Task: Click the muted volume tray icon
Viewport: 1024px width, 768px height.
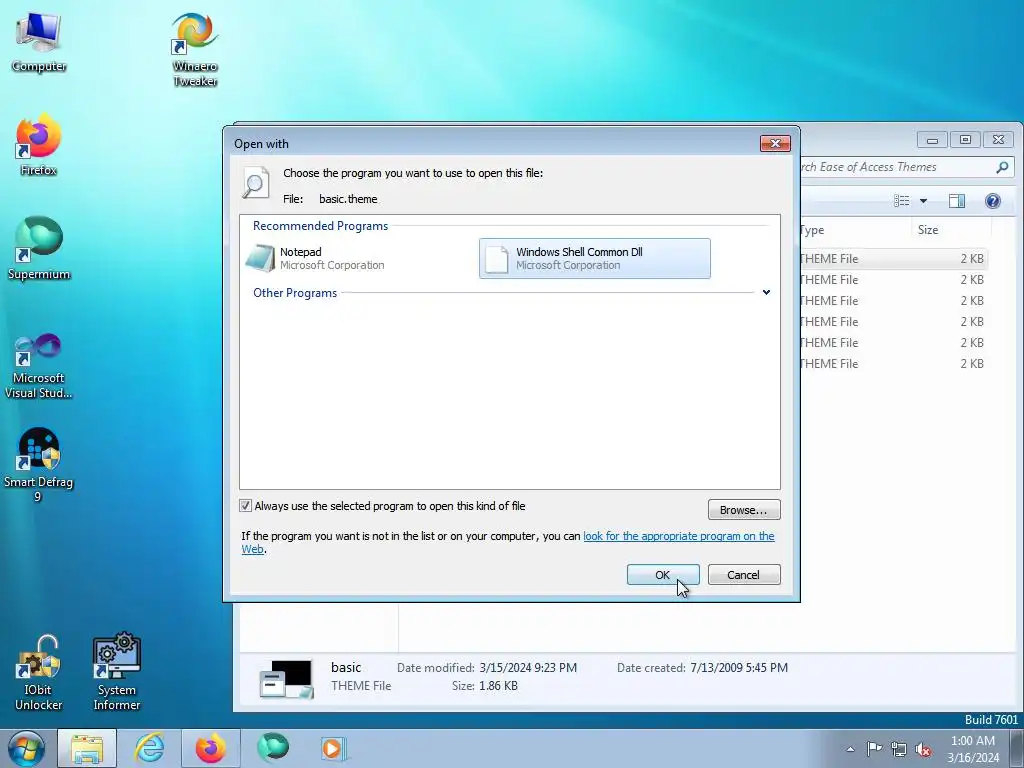Action: (923, 749)
